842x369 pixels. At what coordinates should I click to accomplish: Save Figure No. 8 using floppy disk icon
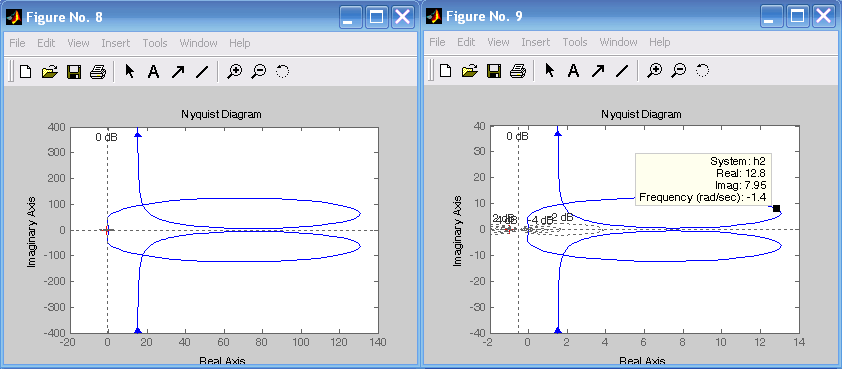point(74,71)
